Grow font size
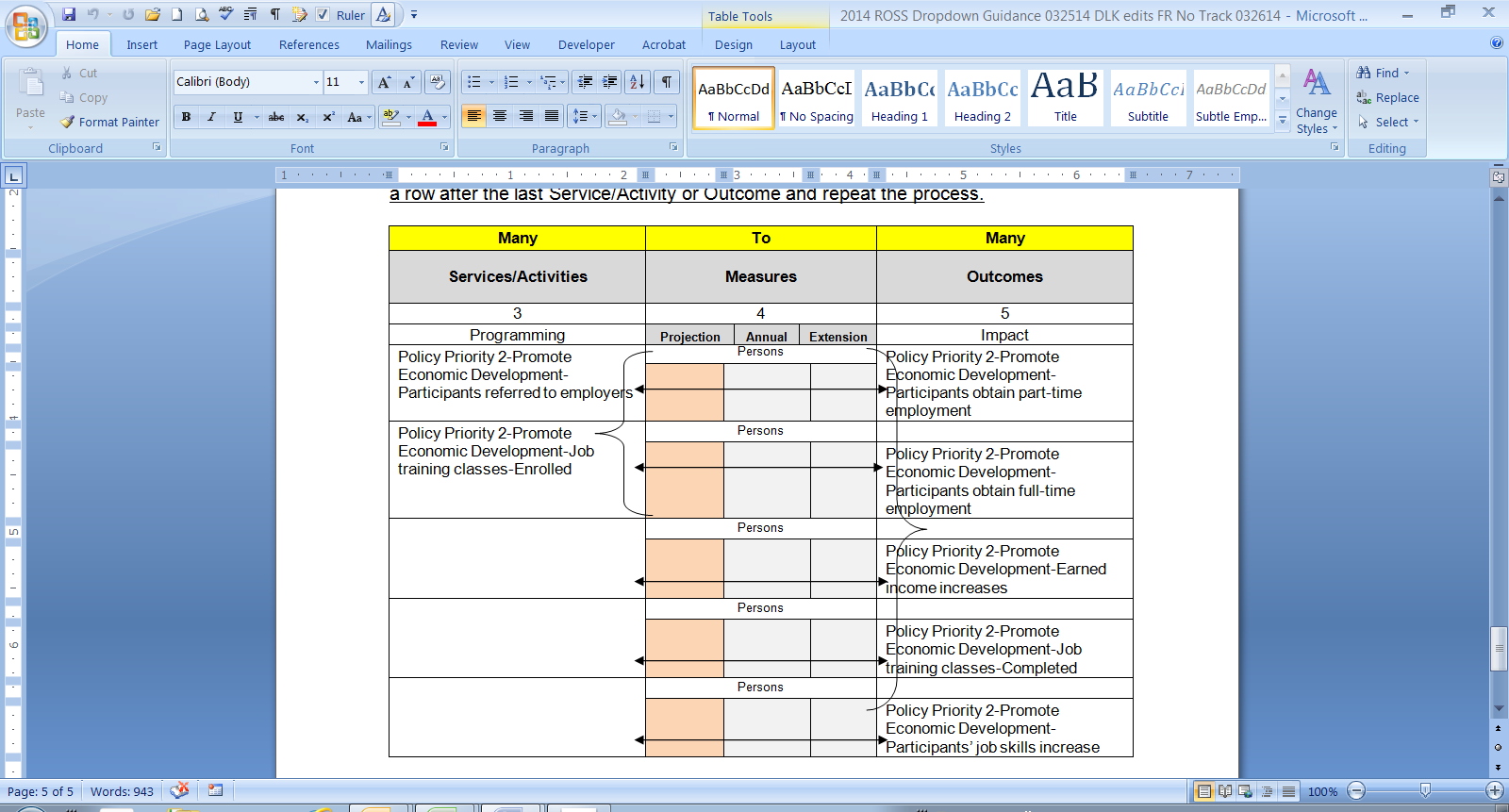The width and height of the screenshot is (1509, 812). coord(384,82)
